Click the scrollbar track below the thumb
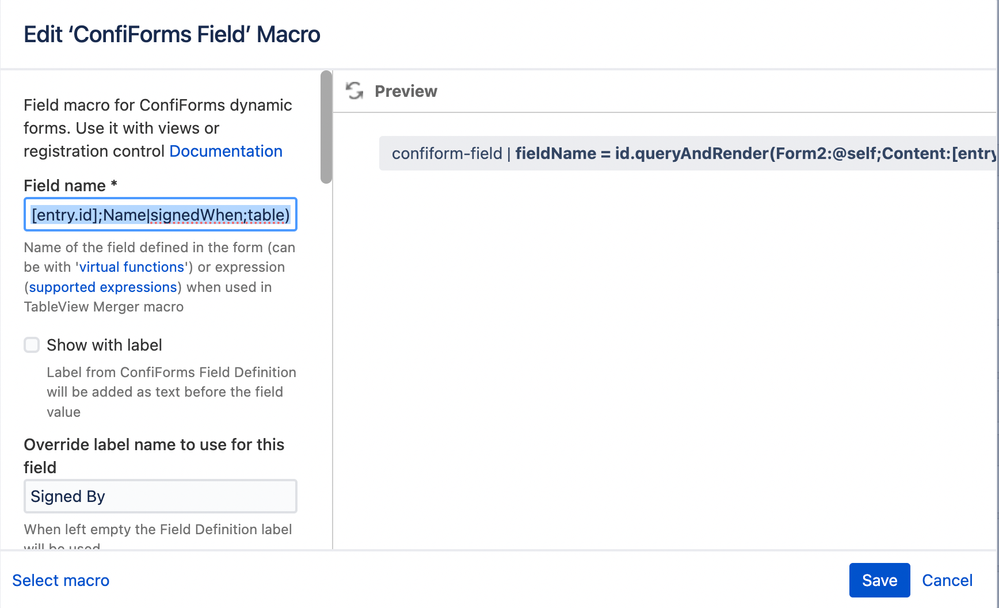999x608 pixels. (x=326, y=366)
